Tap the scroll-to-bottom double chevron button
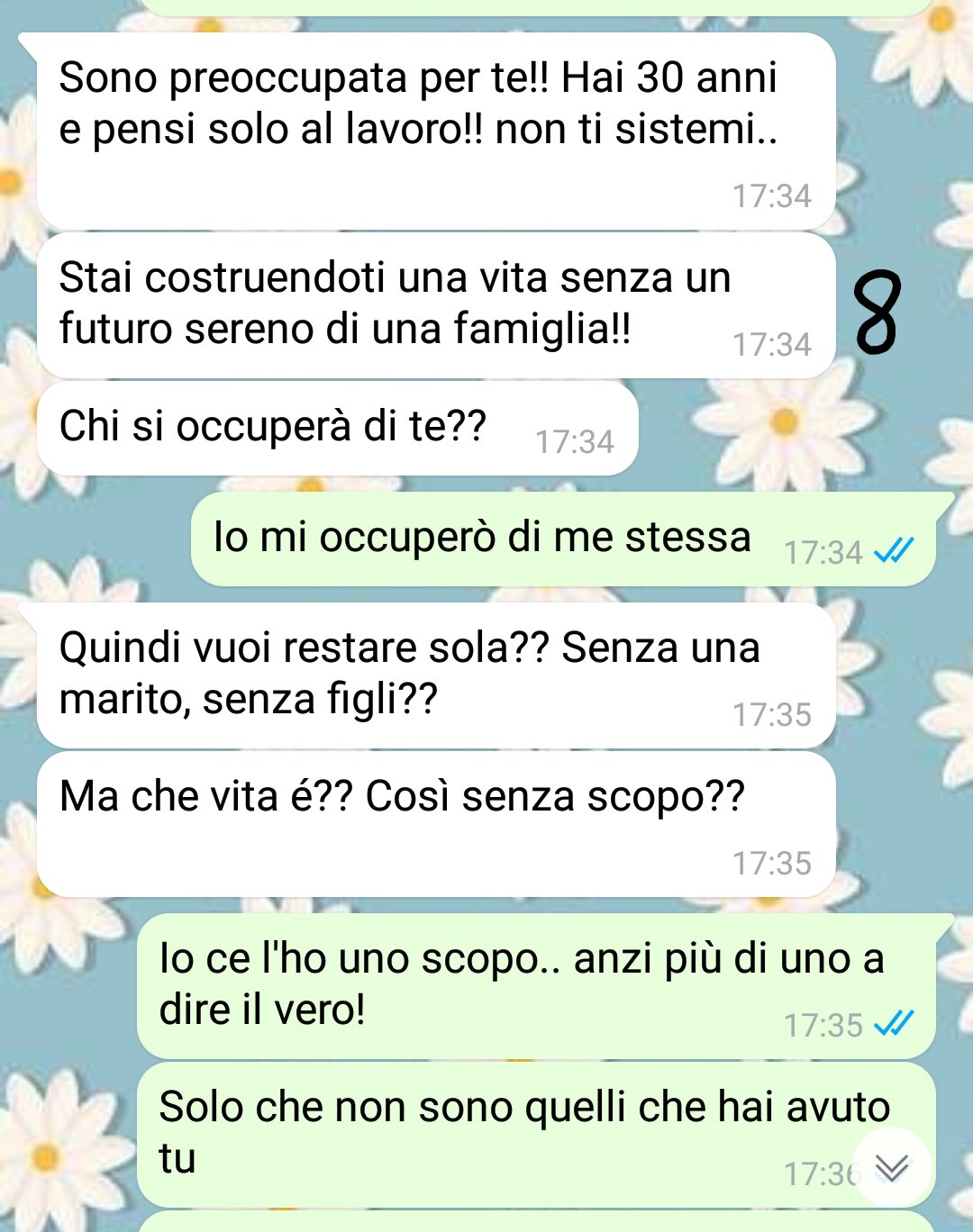This screenshot has width=973, height=1232. pos(892,1167)
